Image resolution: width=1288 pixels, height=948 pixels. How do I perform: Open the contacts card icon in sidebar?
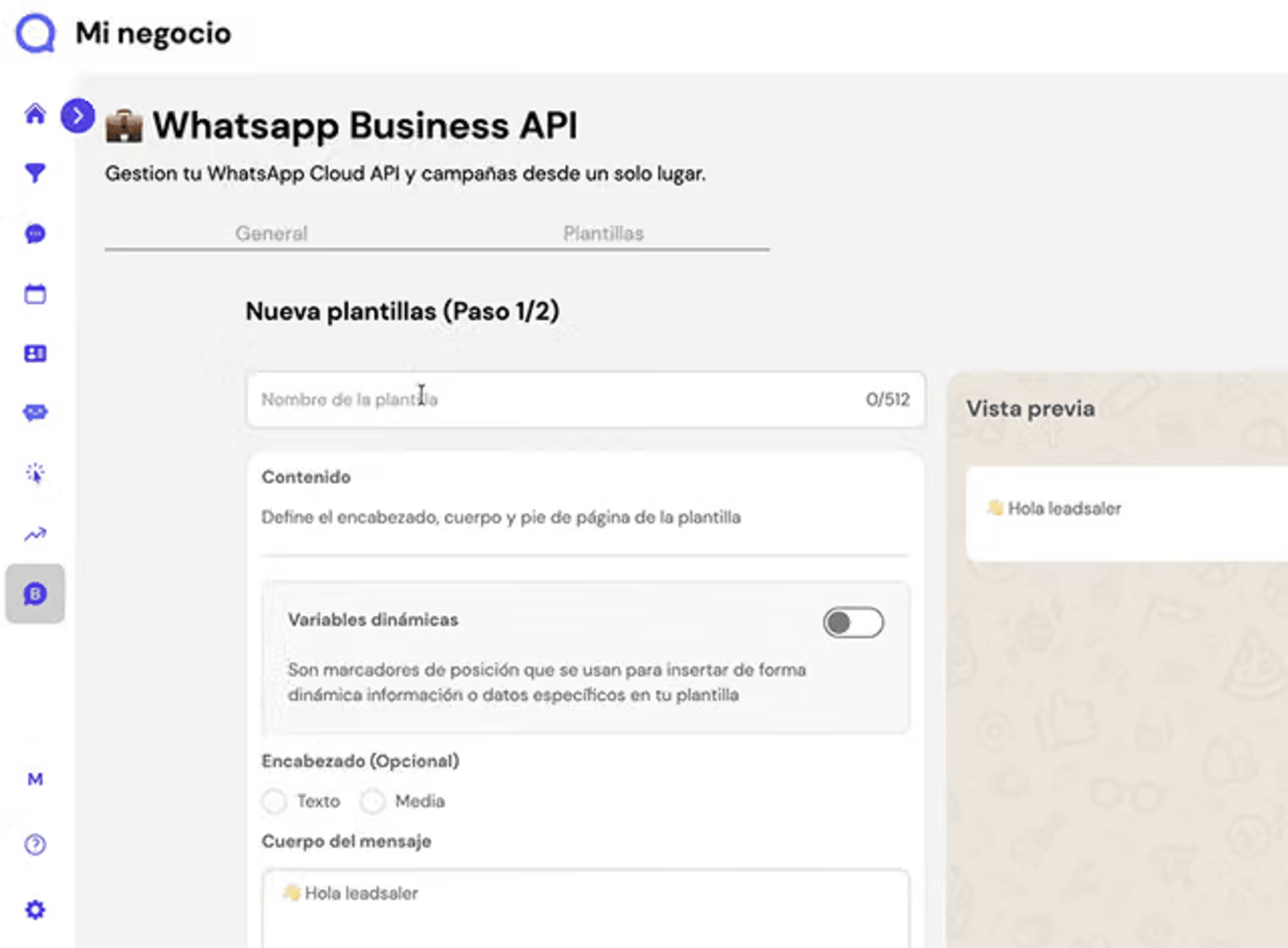[35, 354]
